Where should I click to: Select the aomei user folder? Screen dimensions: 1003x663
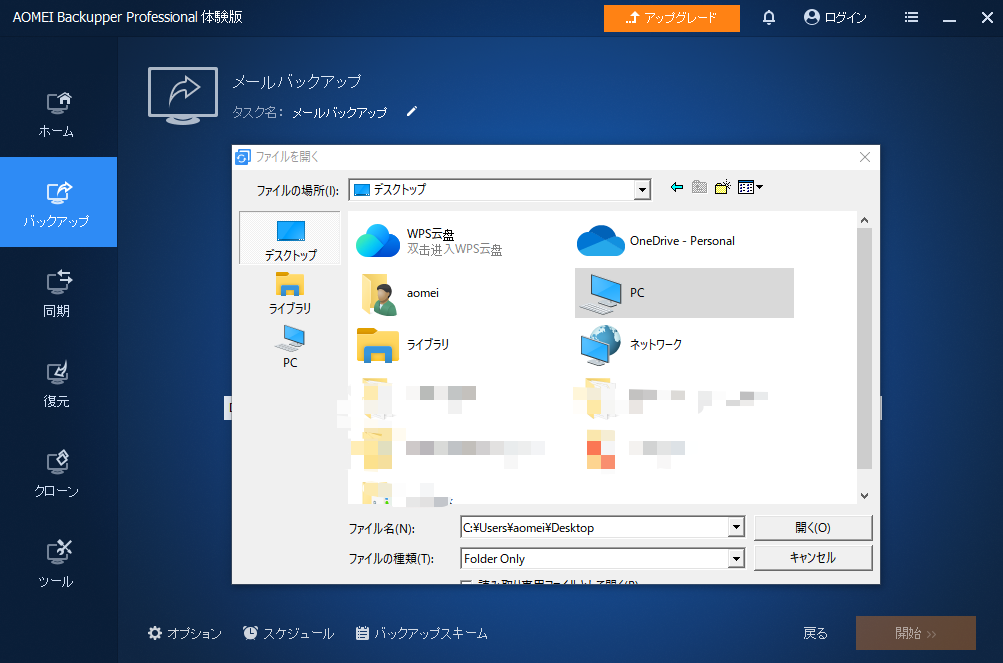click(399, 293)
